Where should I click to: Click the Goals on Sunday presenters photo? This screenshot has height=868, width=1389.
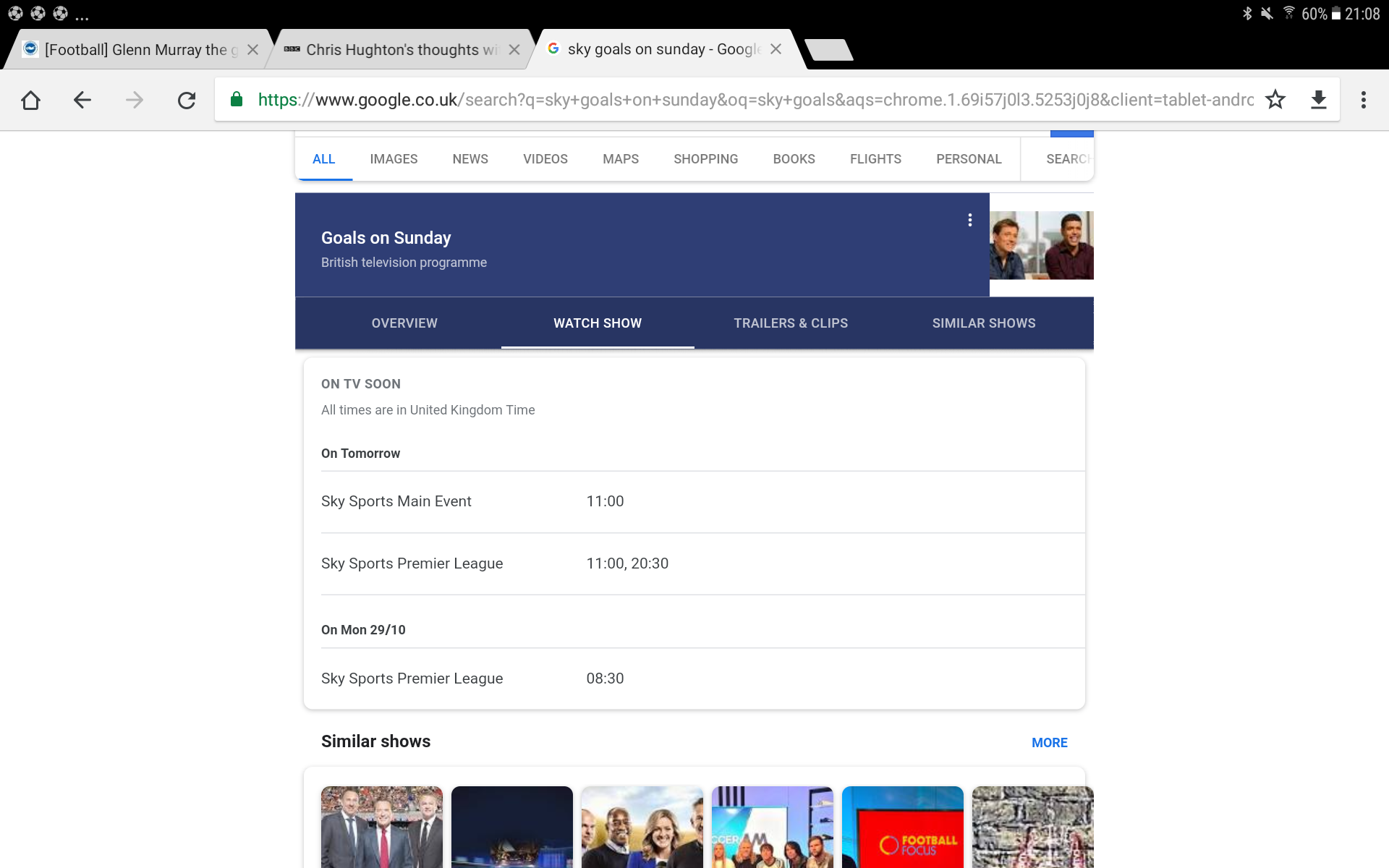(1042, 245)
